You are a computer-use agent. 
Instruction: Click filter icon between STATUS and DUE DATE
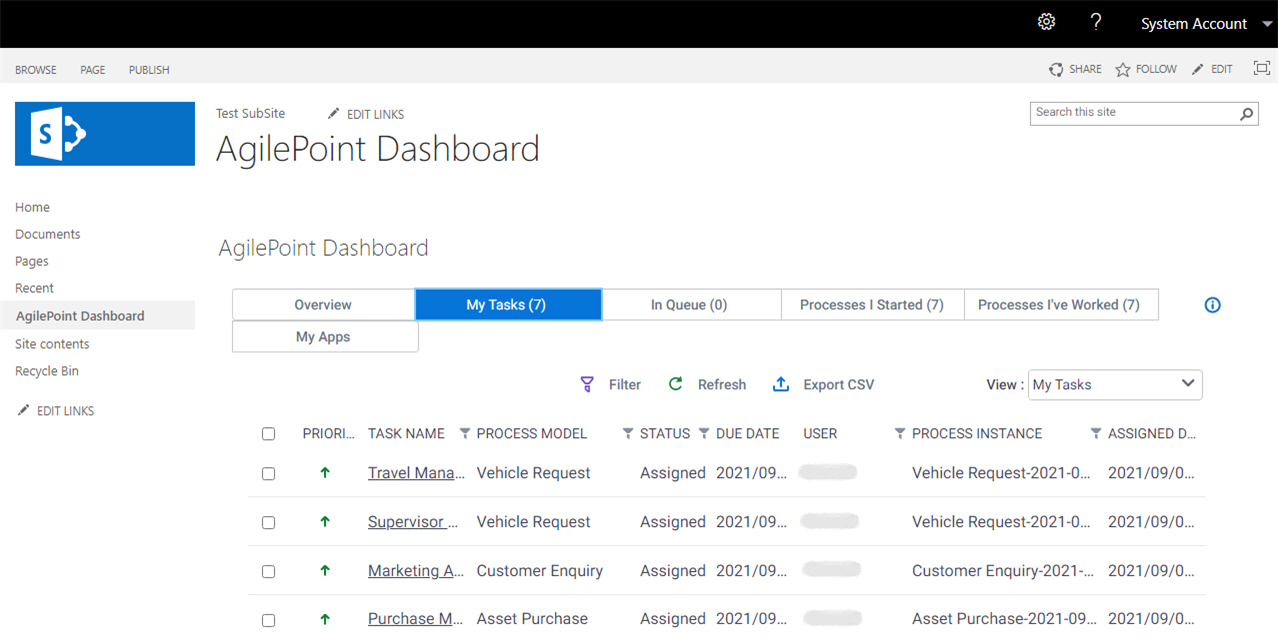(704, 433)
